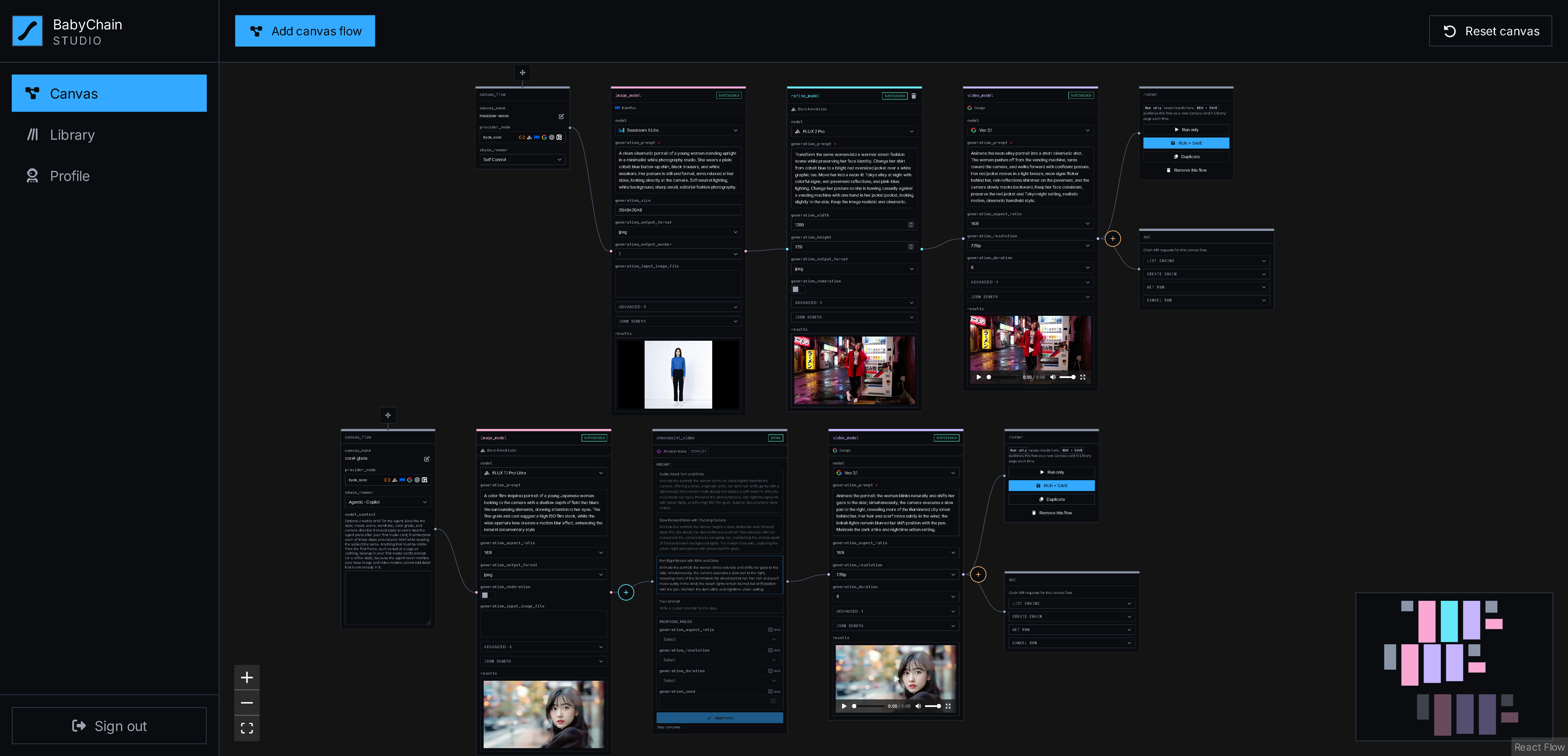Screen dimensions: 1568x756
Task: Change chain_runner from Agentic · Copilot
Action: [388, 502]
